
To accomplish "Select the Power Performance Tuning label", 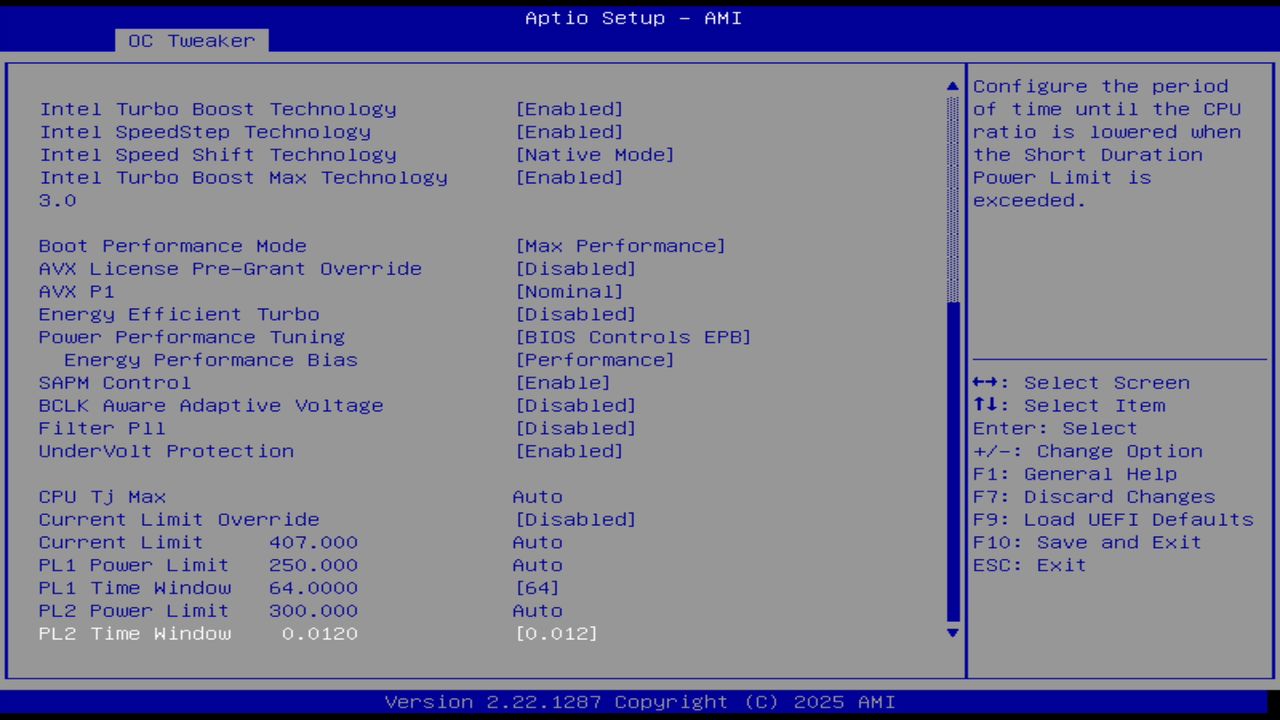I will 192,337.
